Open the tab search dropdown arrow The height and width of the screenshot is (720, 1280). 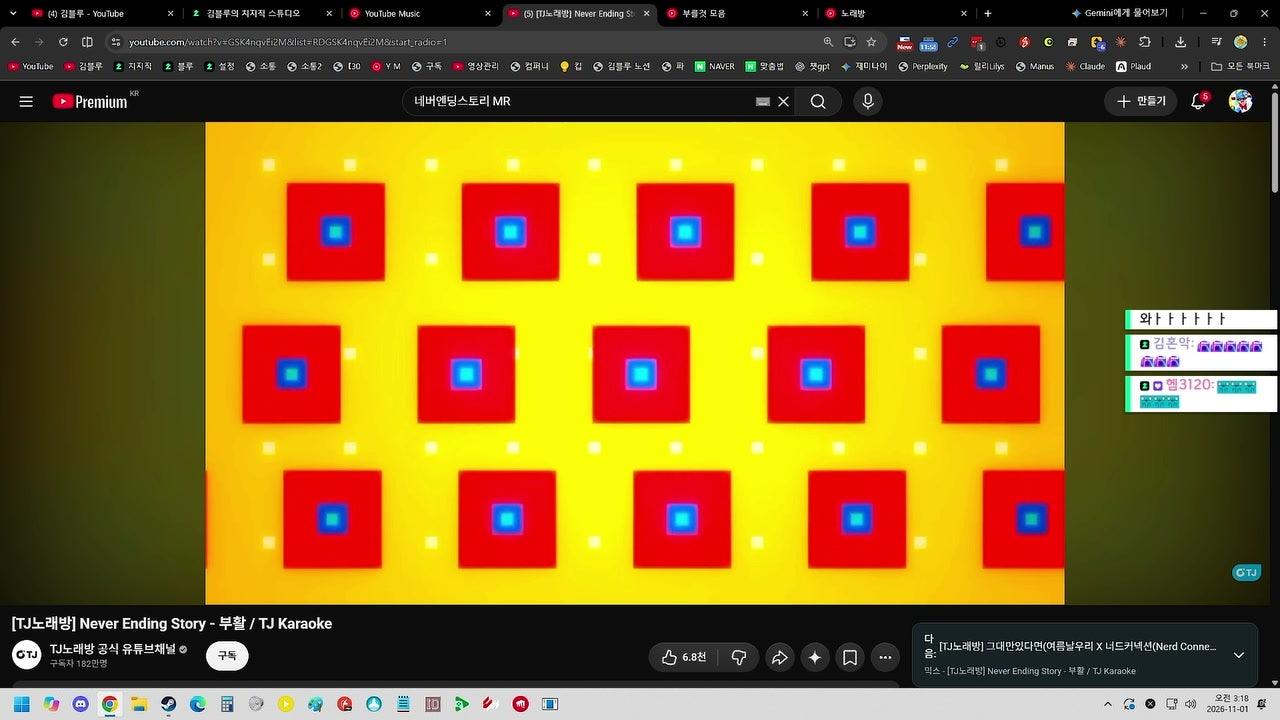pyautogui.click(x=13, y=13)
